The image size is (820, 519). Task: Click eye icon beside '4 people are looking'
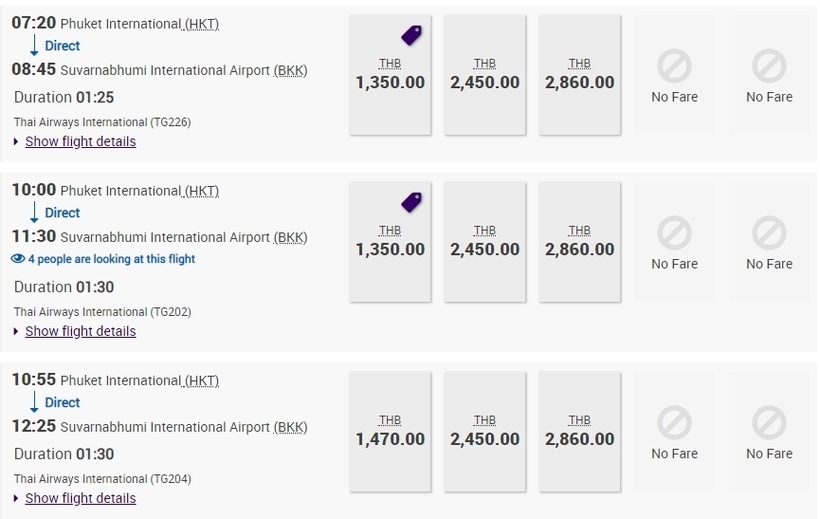click(17, 259)
